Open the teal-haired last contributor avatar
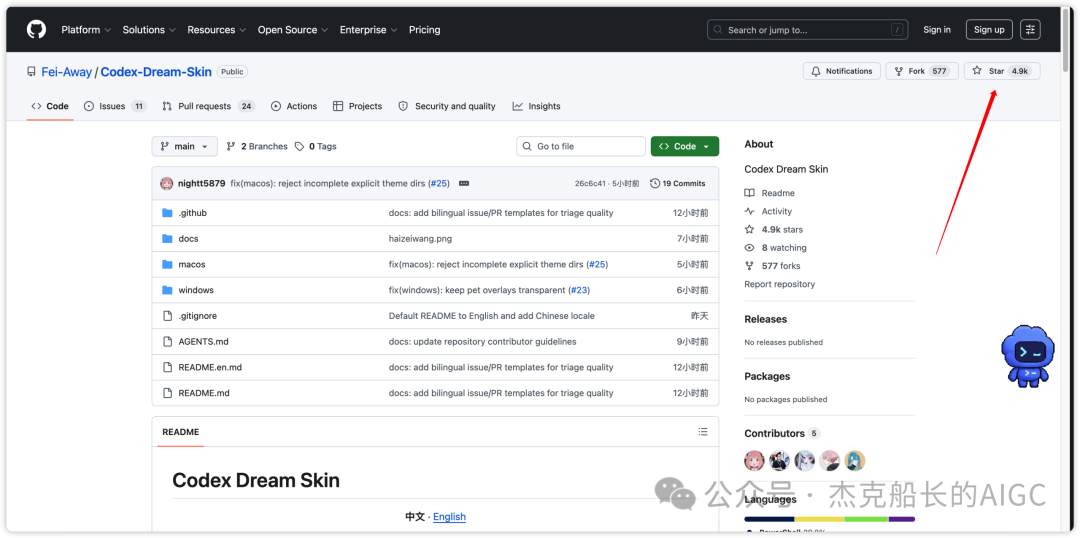Viewport: 1080px width, 538px height. tap(855, 460)
